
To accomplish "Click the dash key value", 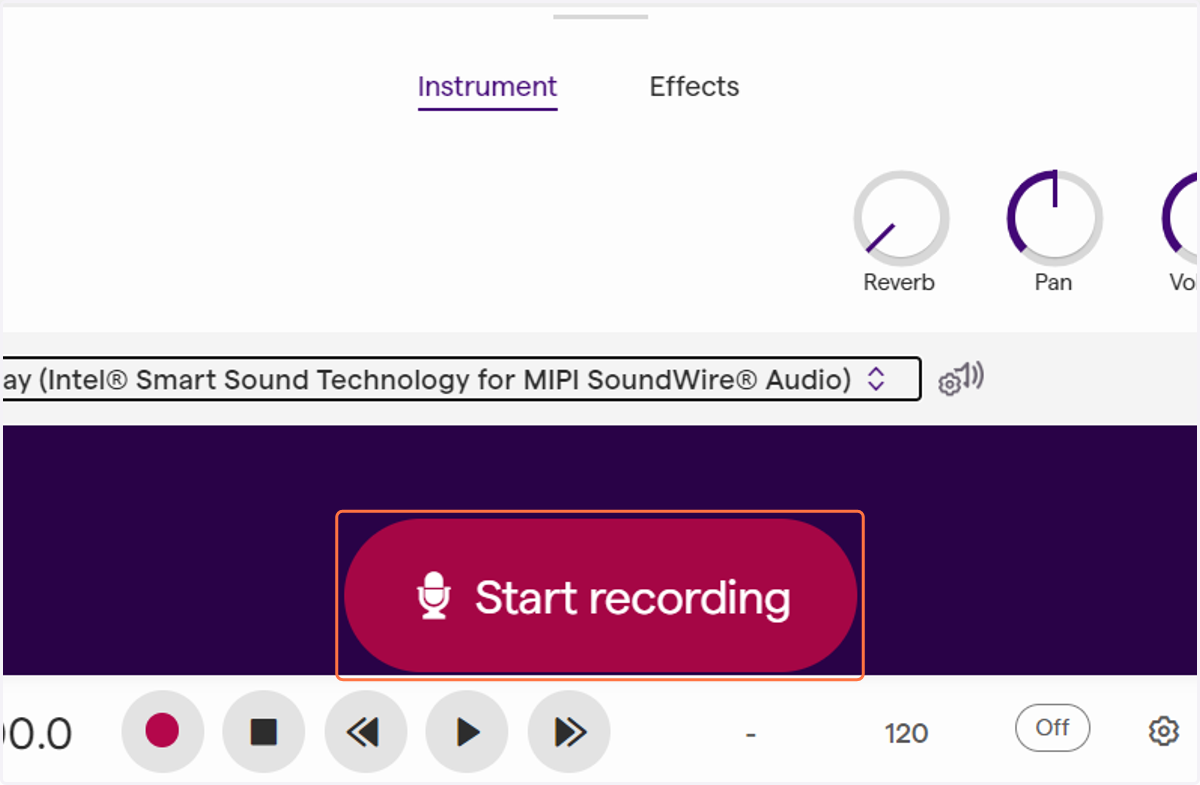I will coord(750,735).
